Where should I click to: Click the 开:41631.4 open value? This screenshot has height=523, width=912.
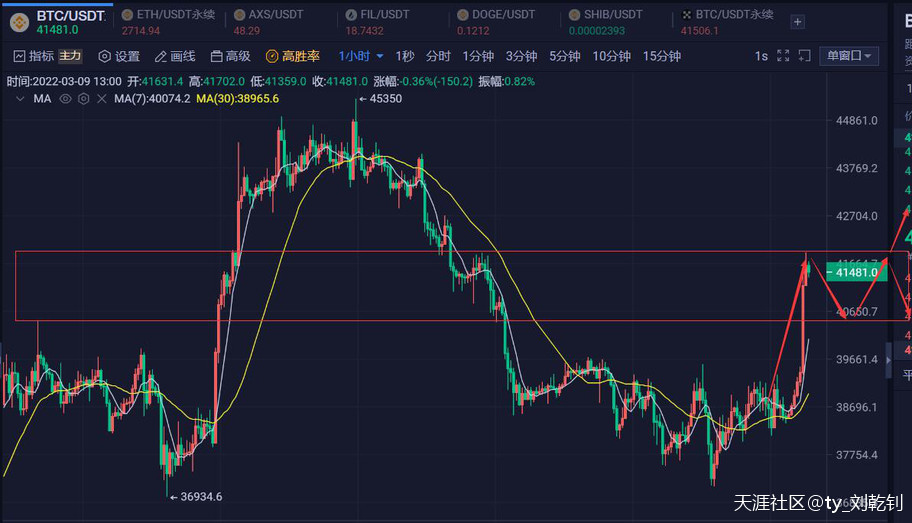(155, 81)
